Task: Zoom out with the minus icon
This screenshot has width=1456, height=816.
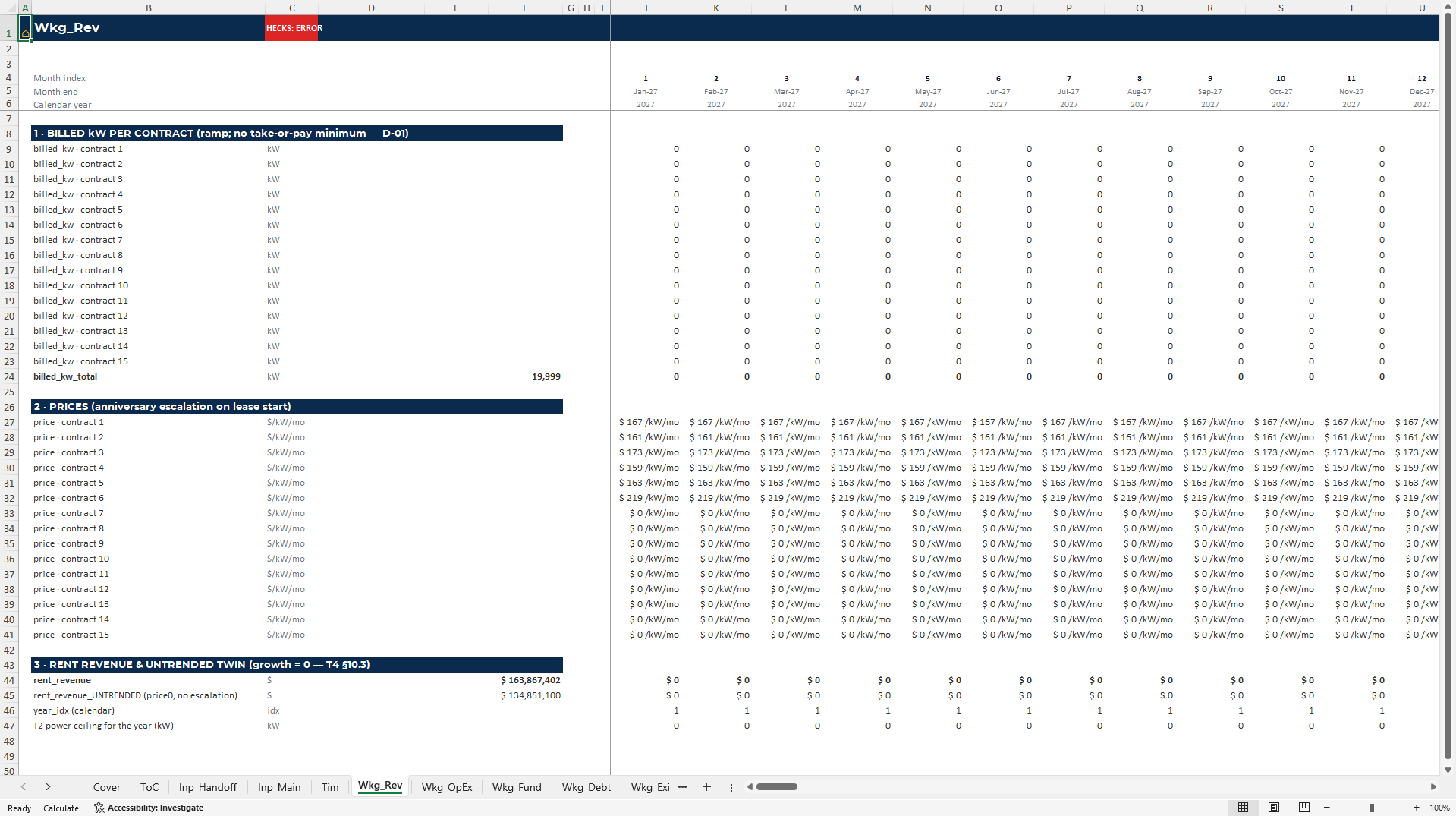Action: (x=1327, y=808)
